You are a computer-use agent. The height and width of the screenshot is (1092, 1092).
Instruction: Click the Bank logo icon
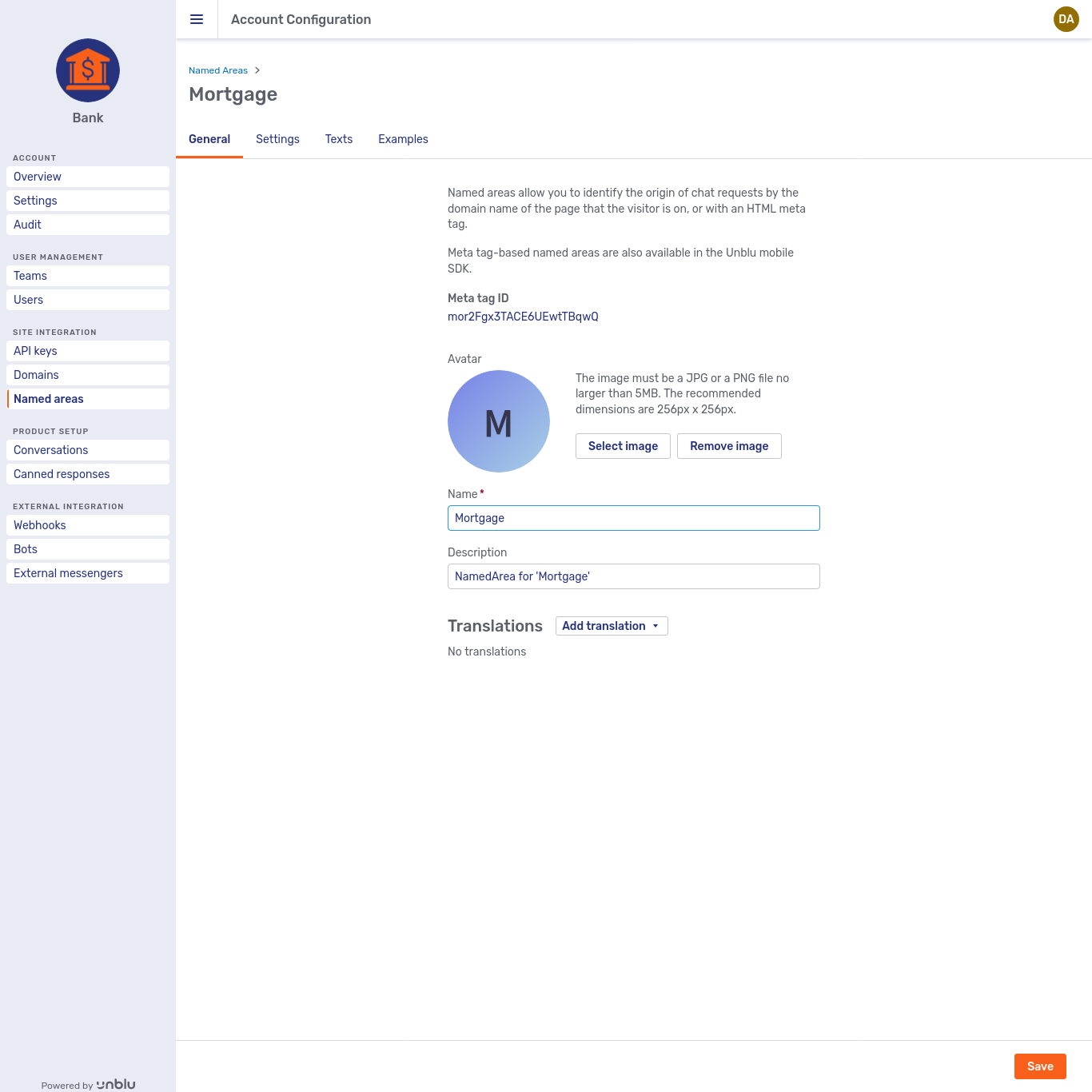[x=88, y=70]
